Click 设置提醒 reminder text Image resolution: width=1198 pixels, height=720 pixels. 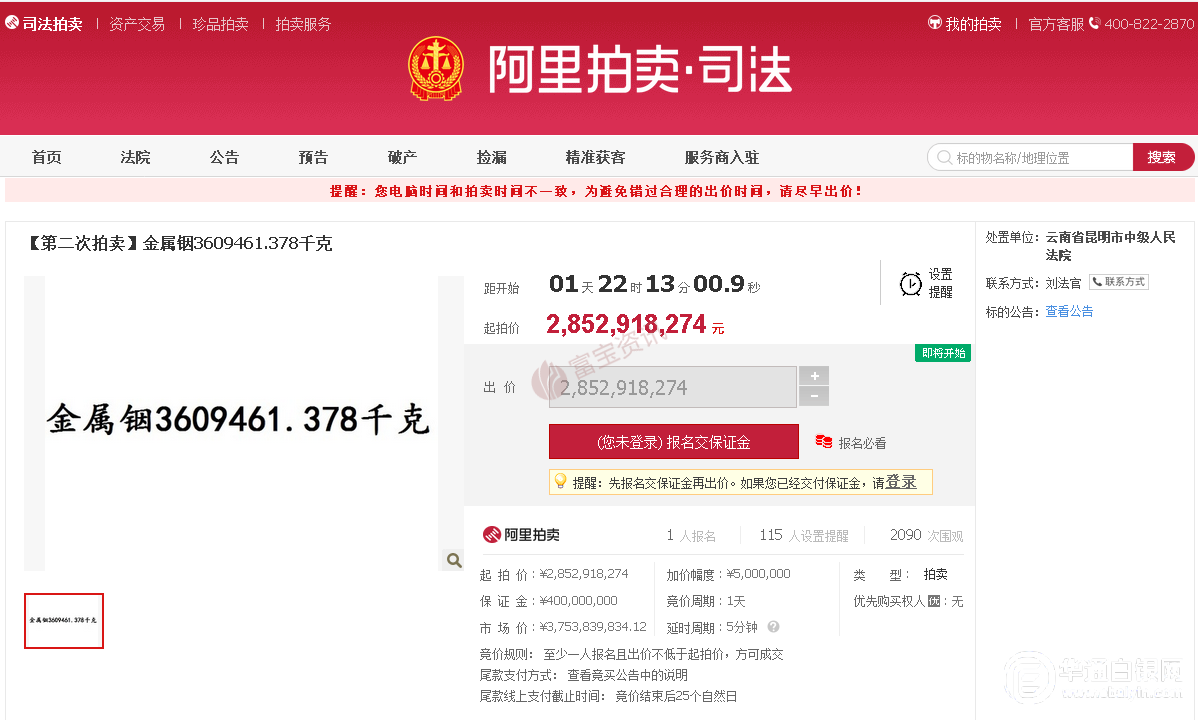[941, 283]
